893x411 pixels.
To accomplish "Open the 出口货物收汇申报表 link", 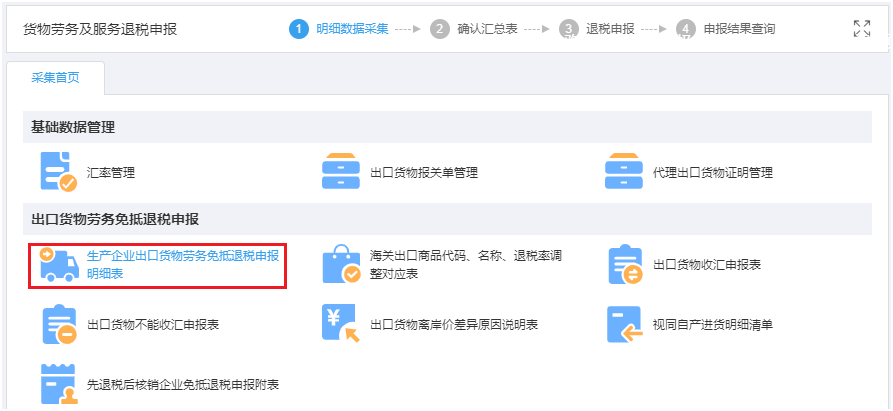I will [x=707, y=265].
